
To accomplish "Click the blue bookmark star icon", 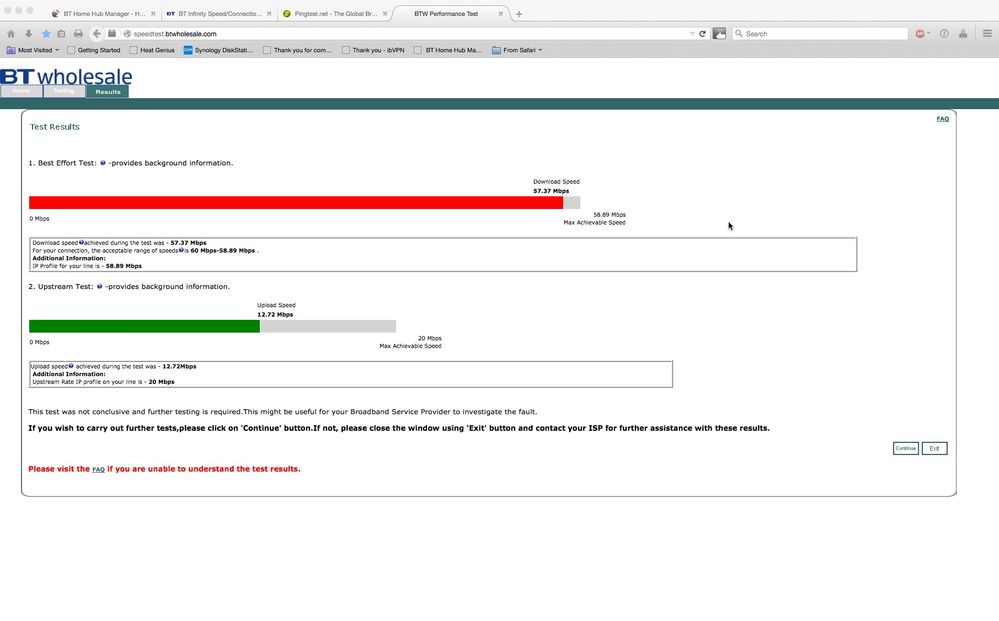I will coord(46,34).
